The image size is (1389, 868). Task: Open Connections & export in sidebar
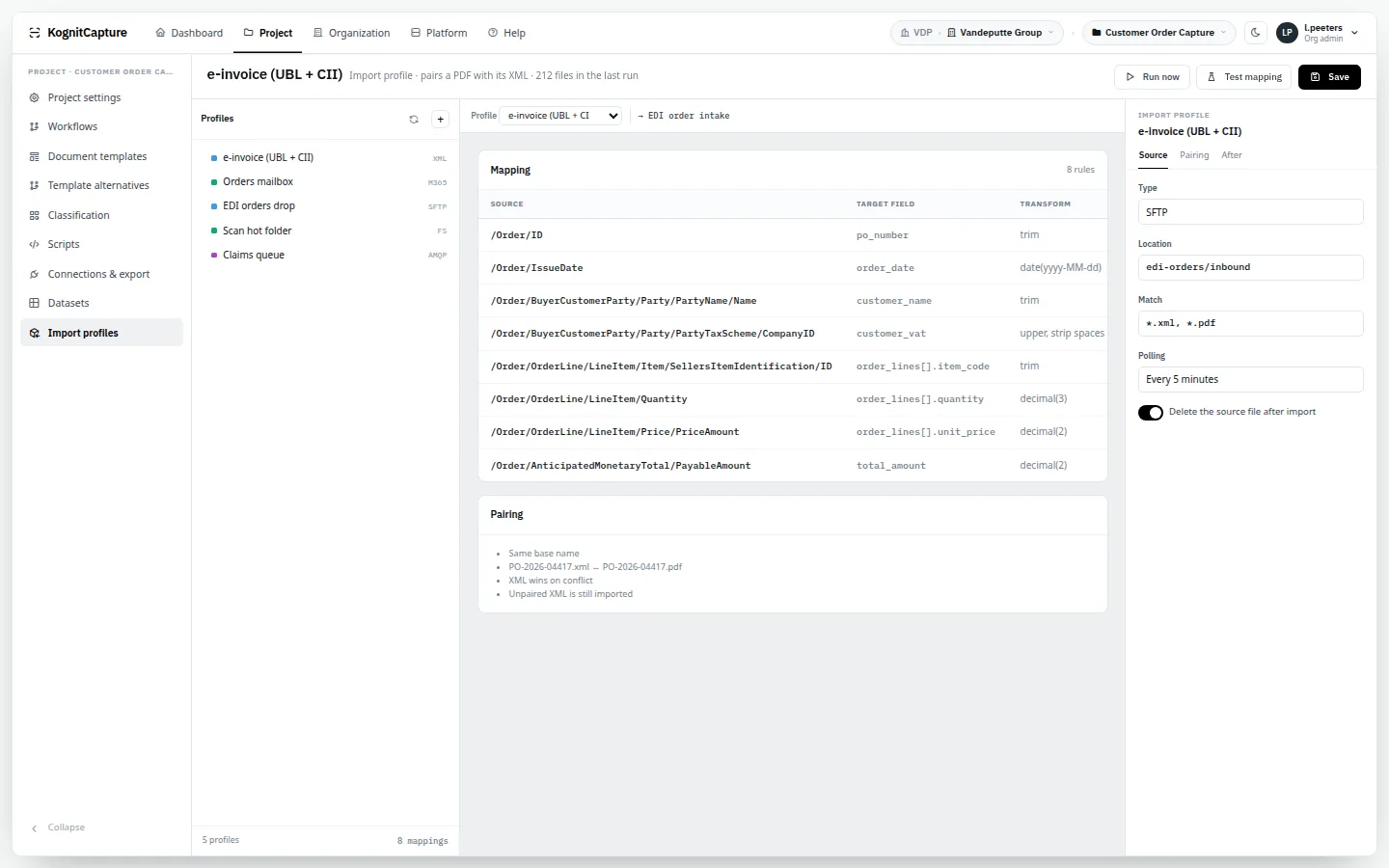coord(101,274)
